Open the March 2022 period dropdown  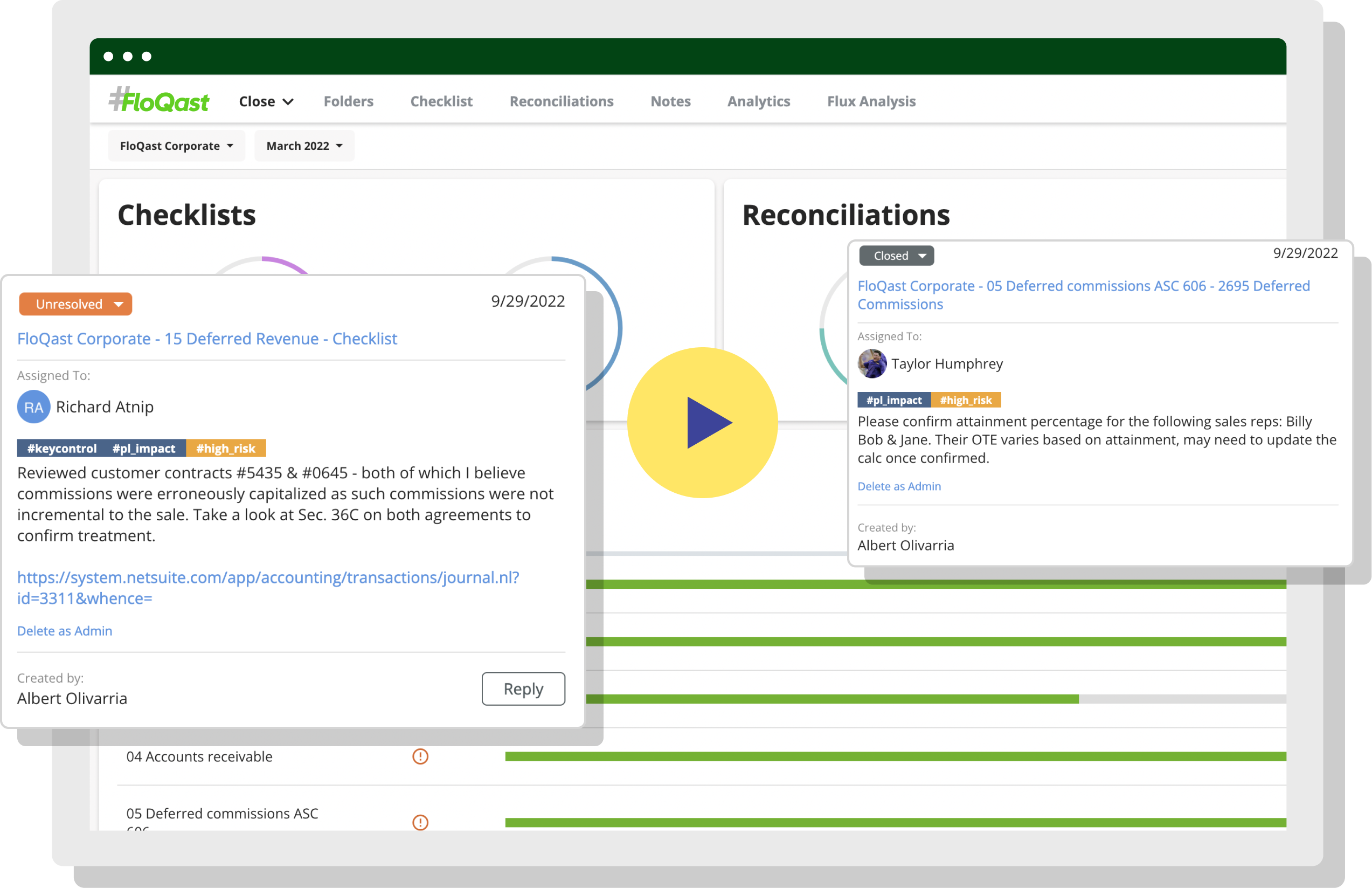304,146
